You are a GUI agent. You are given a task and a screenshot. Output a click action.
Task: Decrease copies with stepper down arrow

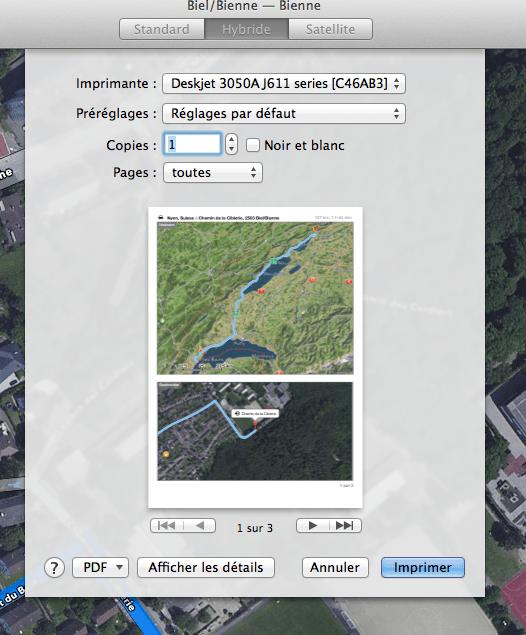pyautogui.click(x=231, y=149)
